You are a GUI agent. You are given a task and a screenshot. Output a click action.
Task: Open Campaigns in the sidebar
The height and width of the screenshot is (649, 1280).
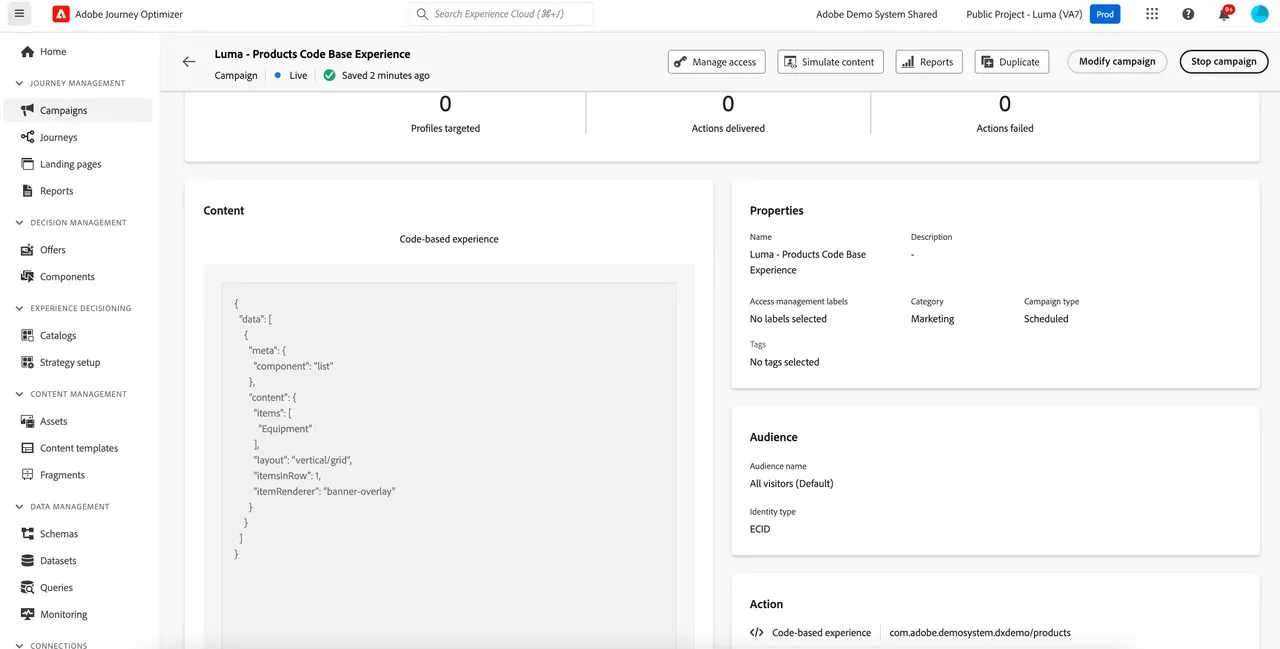click(78, 110)
